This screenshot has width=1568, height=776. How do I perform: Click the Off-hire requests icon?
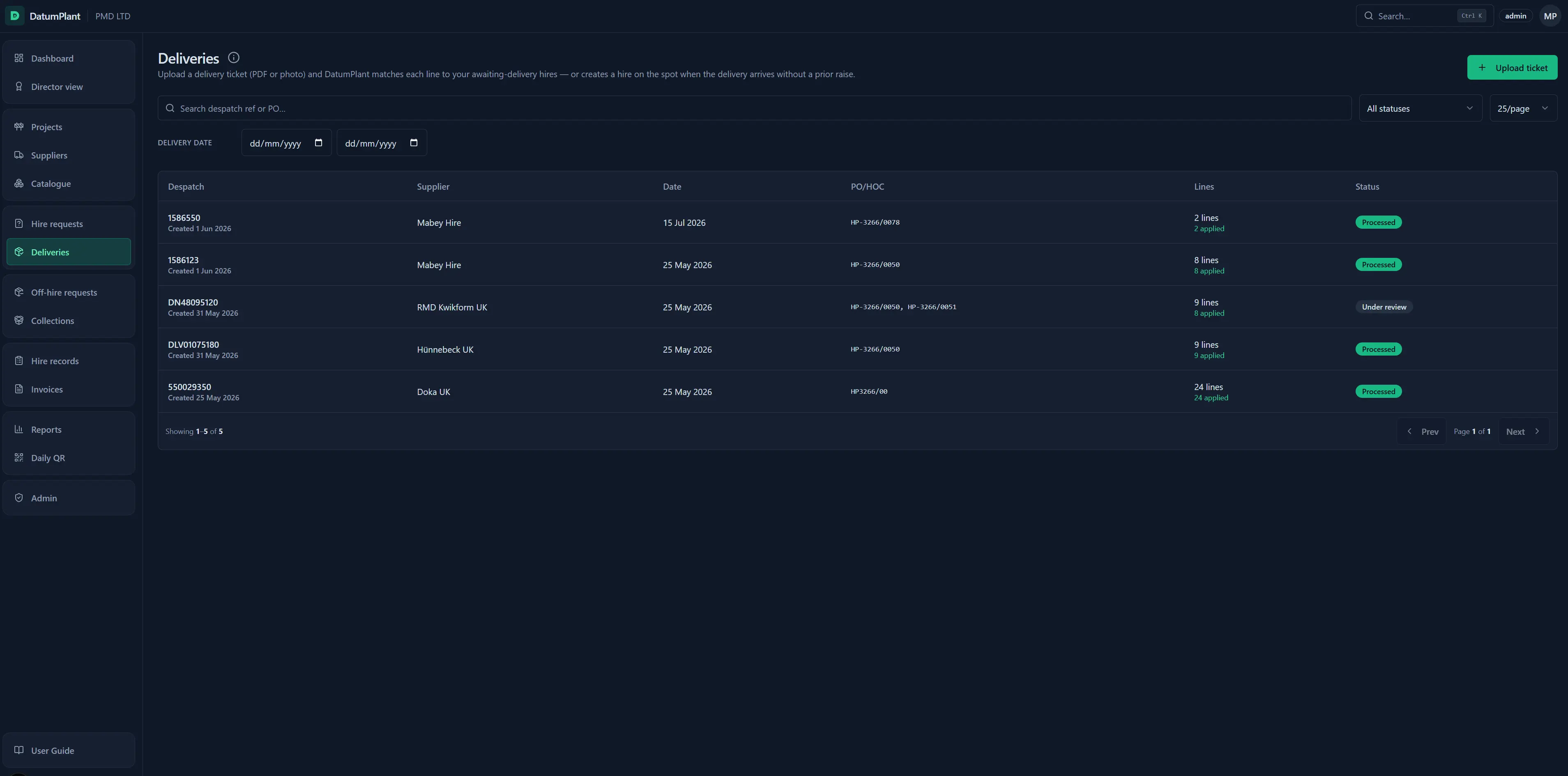[19, 292]
